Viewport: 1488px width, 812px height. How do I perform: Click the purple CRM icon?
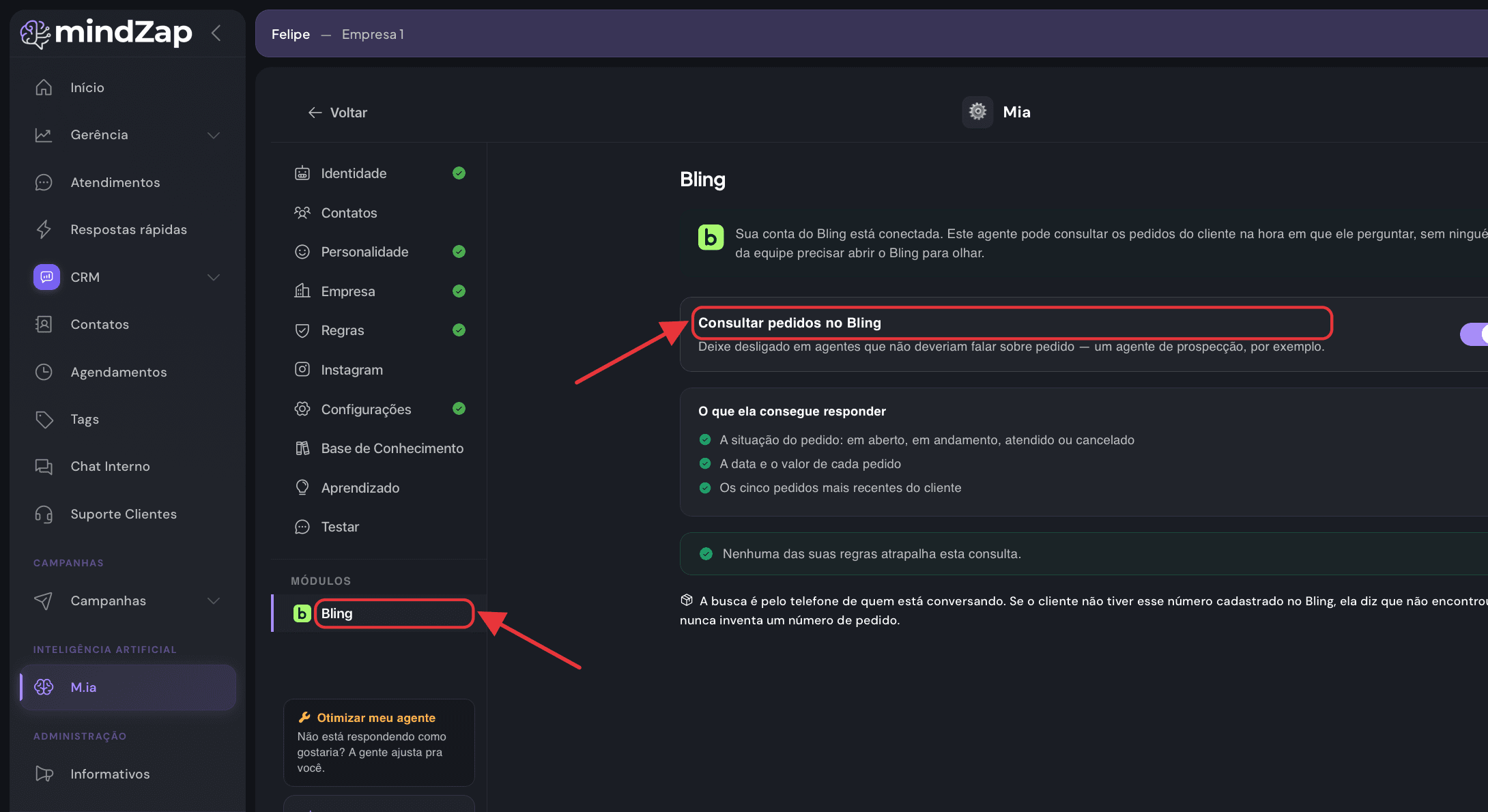tap(46, 277)
